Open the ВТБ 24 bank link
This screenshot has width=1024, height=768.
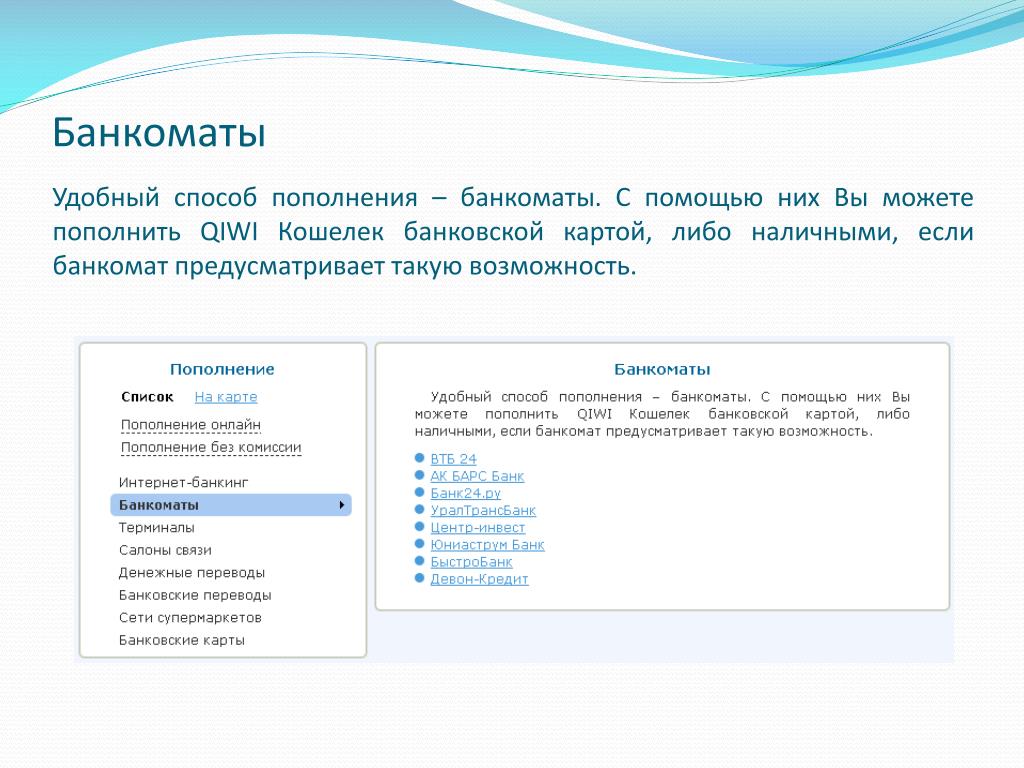tap(453, 459)
